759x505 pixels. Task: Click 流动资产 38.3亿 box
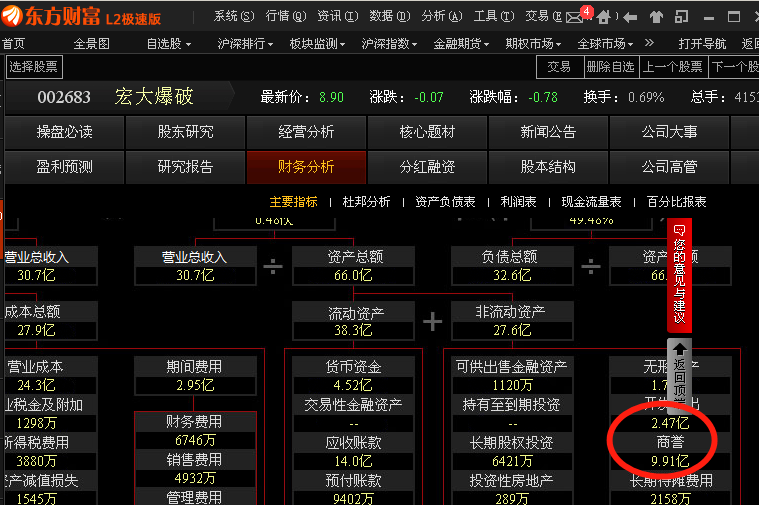353,321
